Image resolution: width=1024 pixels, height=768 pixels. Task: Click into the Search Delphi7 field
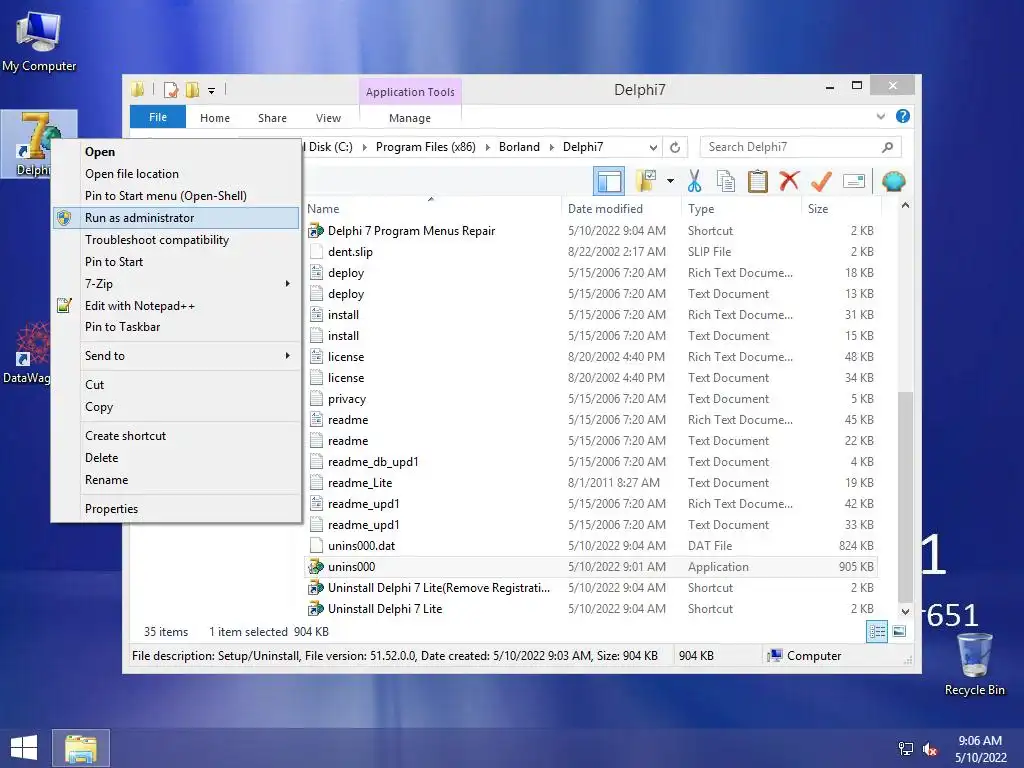click(x=800, y=148)
